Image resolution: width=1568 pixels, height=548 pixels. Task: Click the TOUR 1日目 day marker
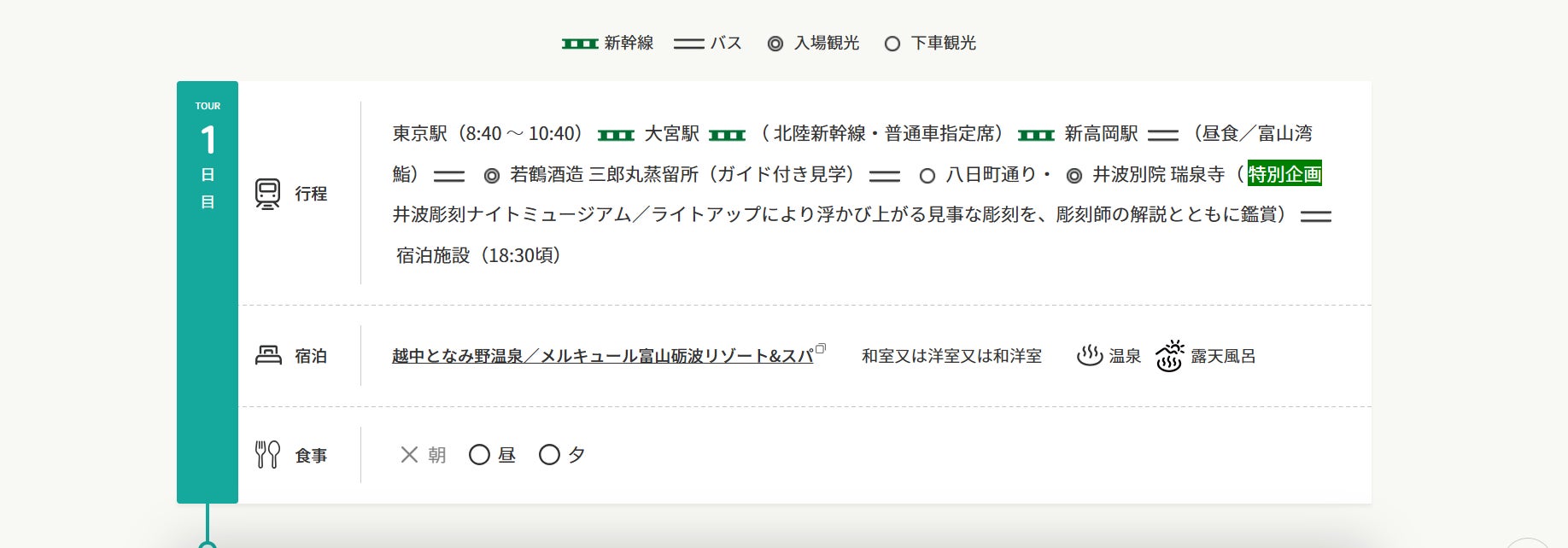(208, 154)
